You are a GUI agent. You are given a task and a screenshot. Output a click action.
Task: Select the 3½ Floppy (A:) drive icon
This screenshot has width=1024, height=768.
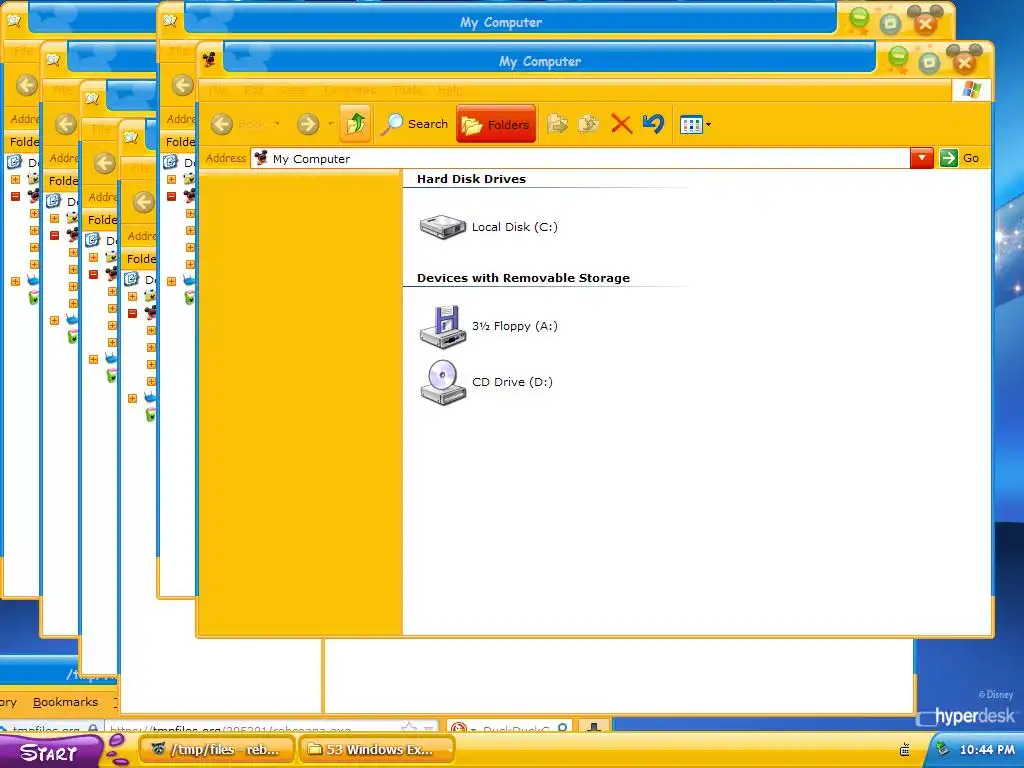[x=443, y=326]
